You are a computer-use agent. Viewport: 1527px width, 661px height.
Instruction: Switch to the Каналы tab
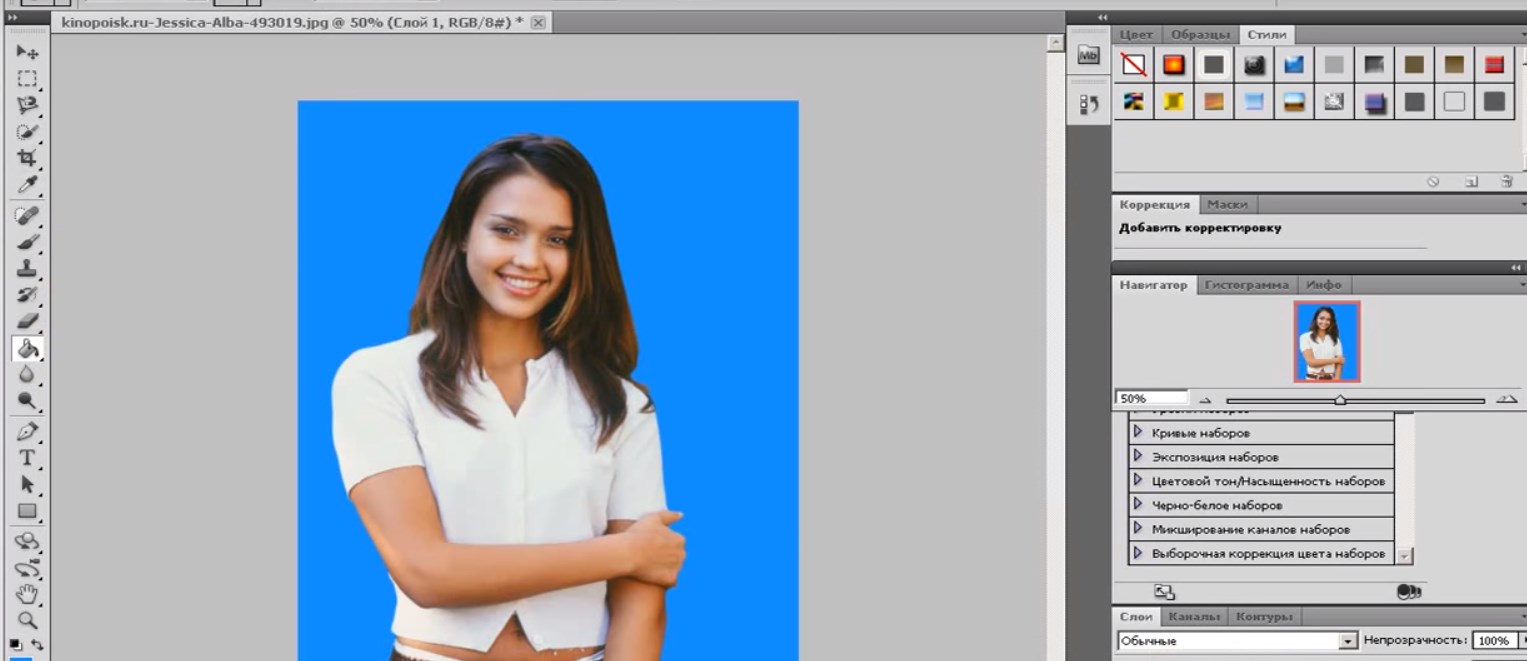pos(1193,616)
